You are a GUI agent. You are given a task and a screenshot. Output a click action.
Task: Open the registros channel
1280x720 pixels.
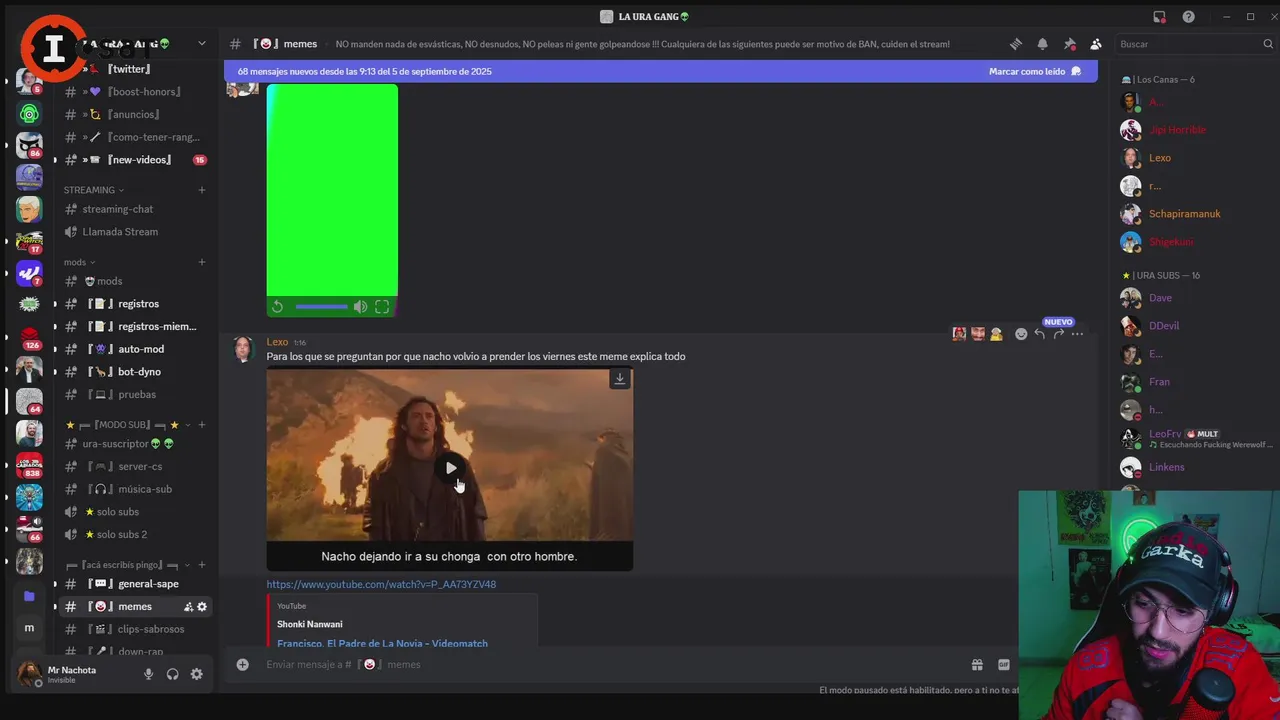134,304
